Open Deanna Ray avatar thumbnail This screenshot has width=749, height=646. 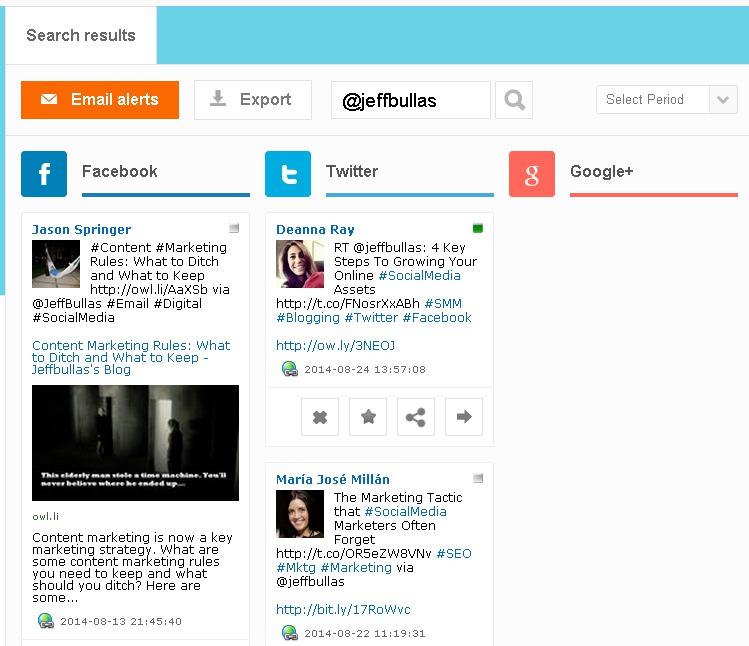300,264
